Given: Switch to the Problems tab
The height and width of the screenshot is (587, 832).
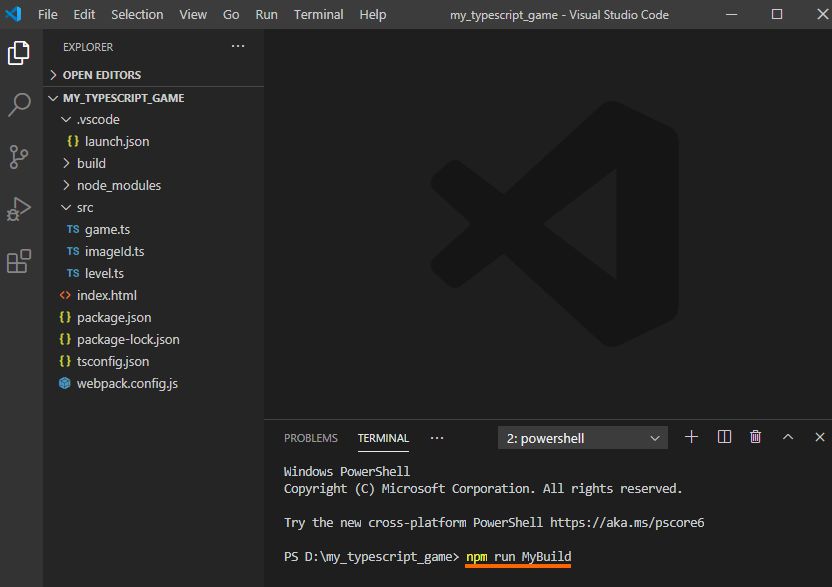Looking at the screenshot, I should pos(310,438).
